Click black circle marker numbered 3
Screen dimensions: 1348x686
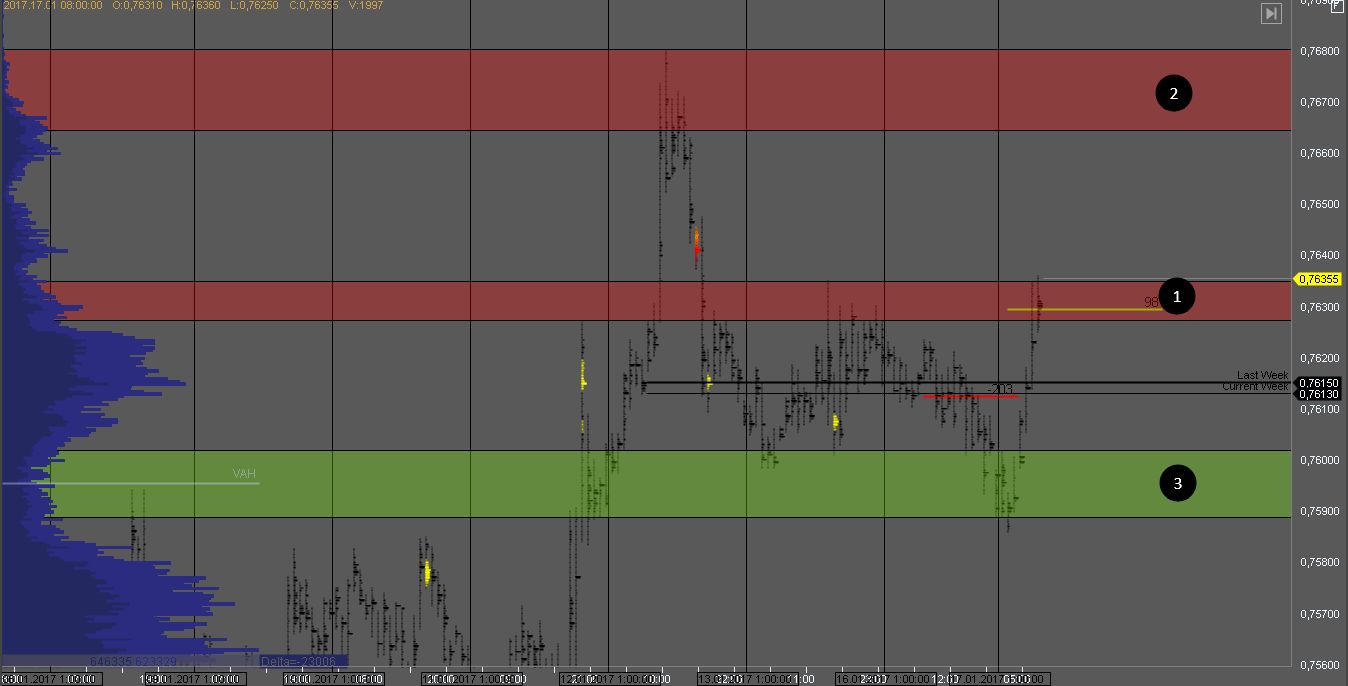1177,484
